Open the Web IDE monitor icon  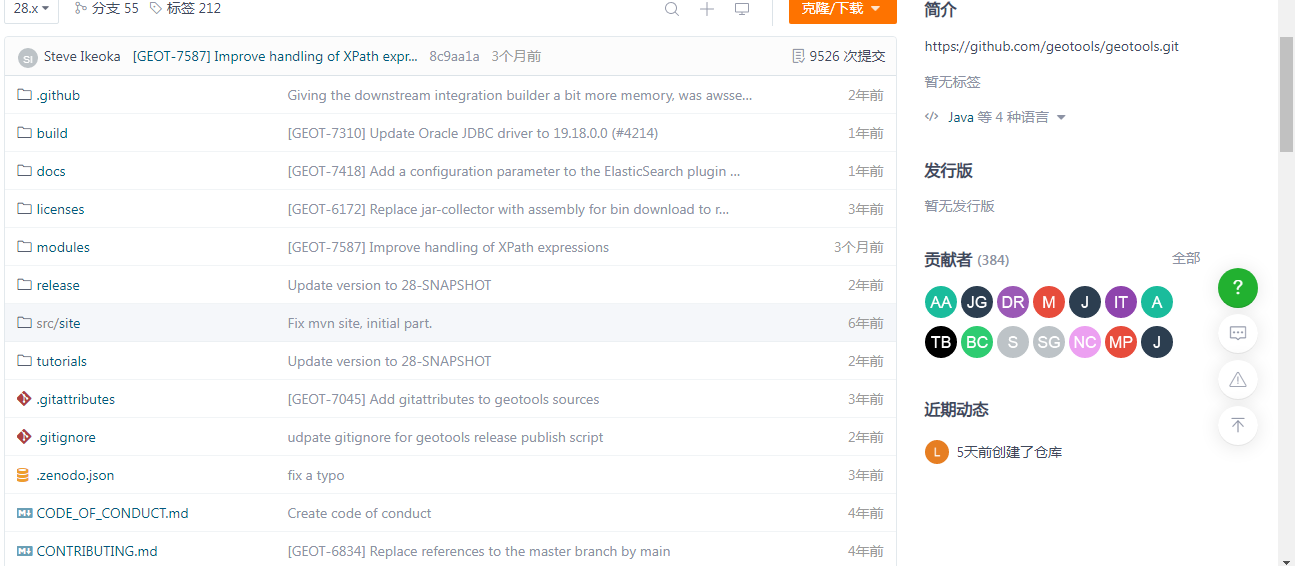coord(742,9)
